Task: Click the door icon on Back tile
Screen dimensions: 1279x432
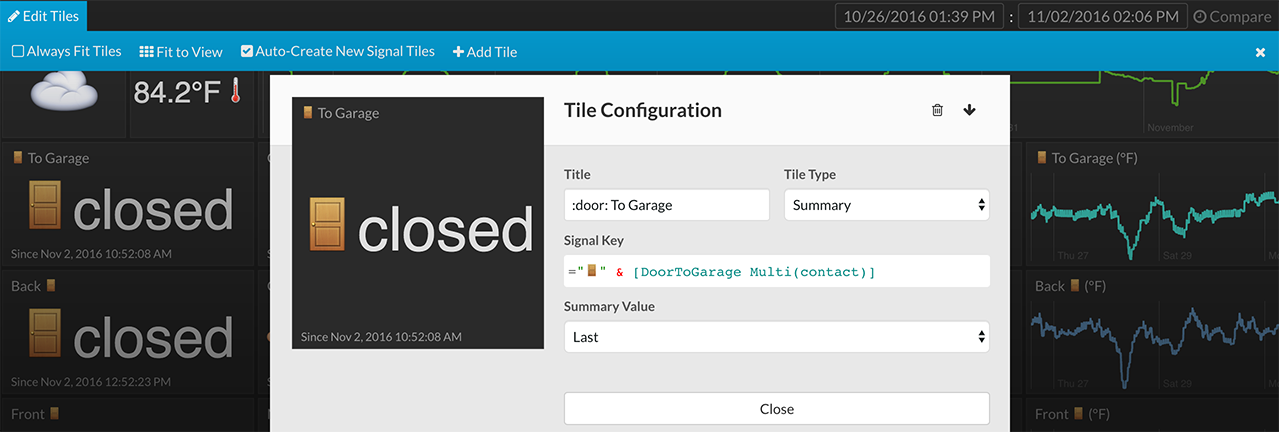Action: [45, 335]
